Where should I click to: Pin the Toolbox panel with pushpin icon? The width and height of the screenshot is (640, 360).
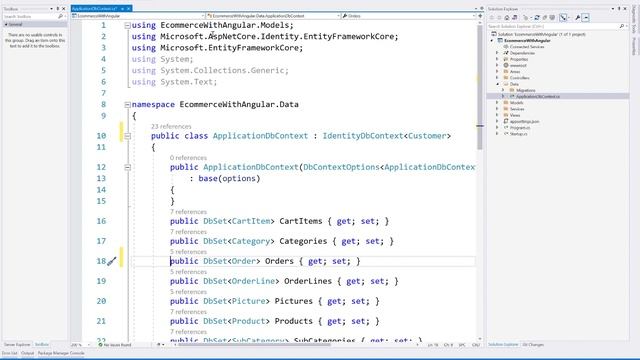pos(58,9)
